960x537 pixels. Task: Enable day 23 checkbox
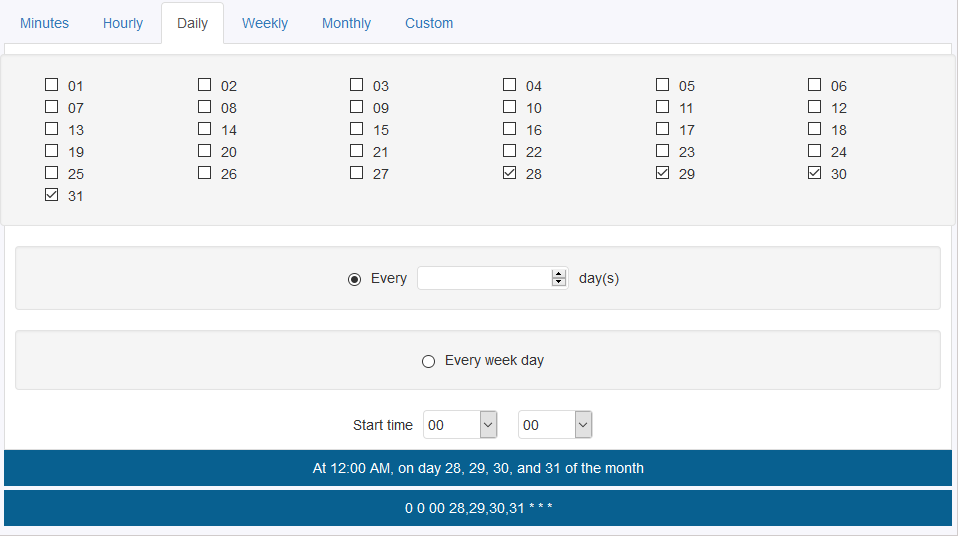click(662, 151)
